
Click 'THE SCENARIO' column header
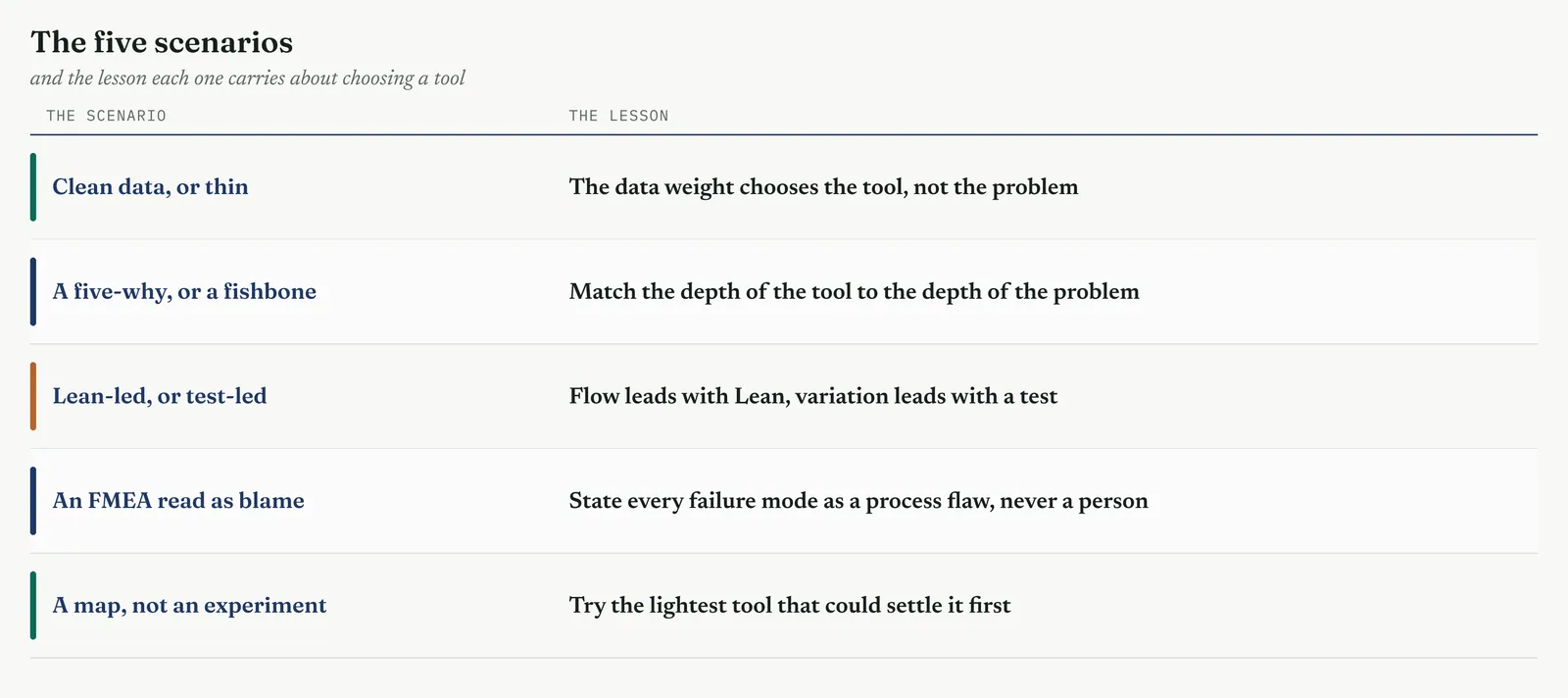point(107,116)
